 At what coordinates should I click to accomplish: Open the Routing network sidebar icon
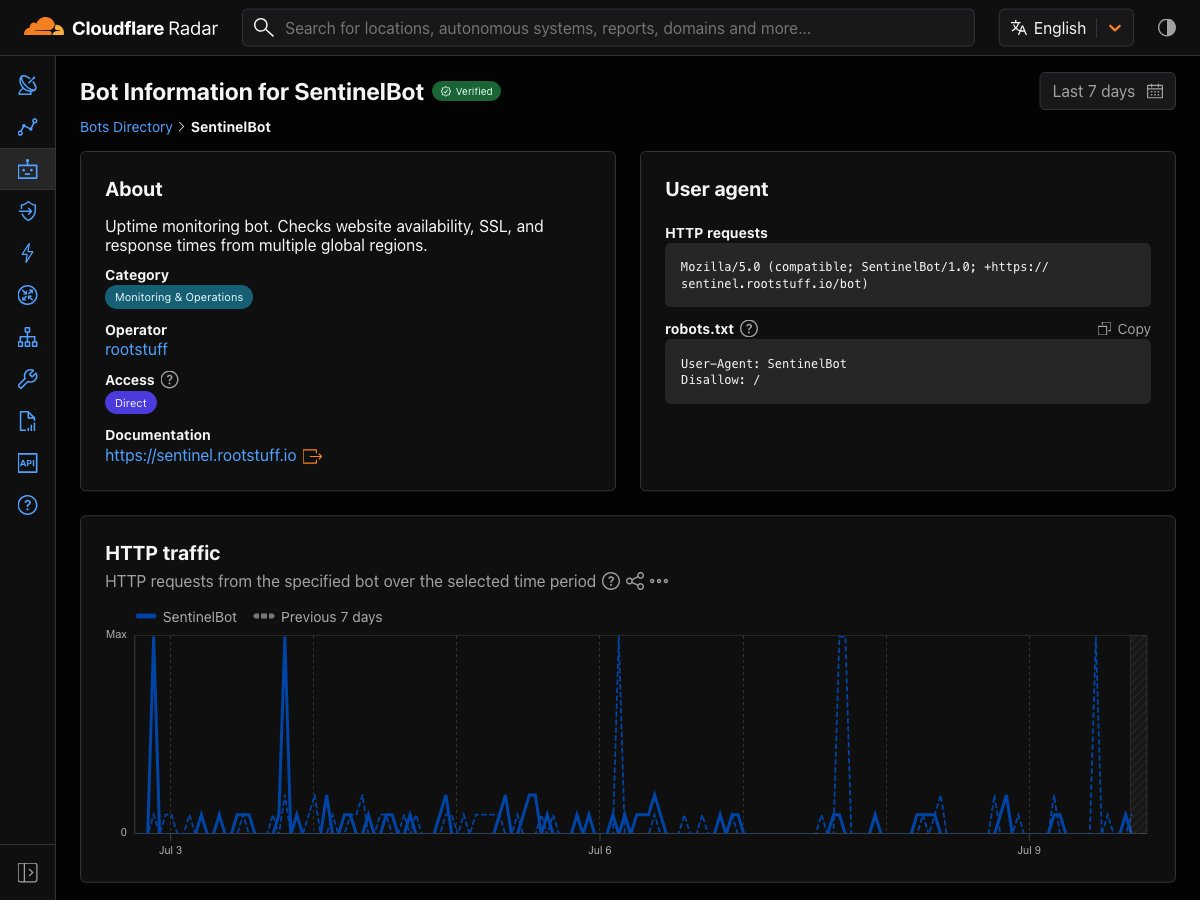click(x=27, y=337)
